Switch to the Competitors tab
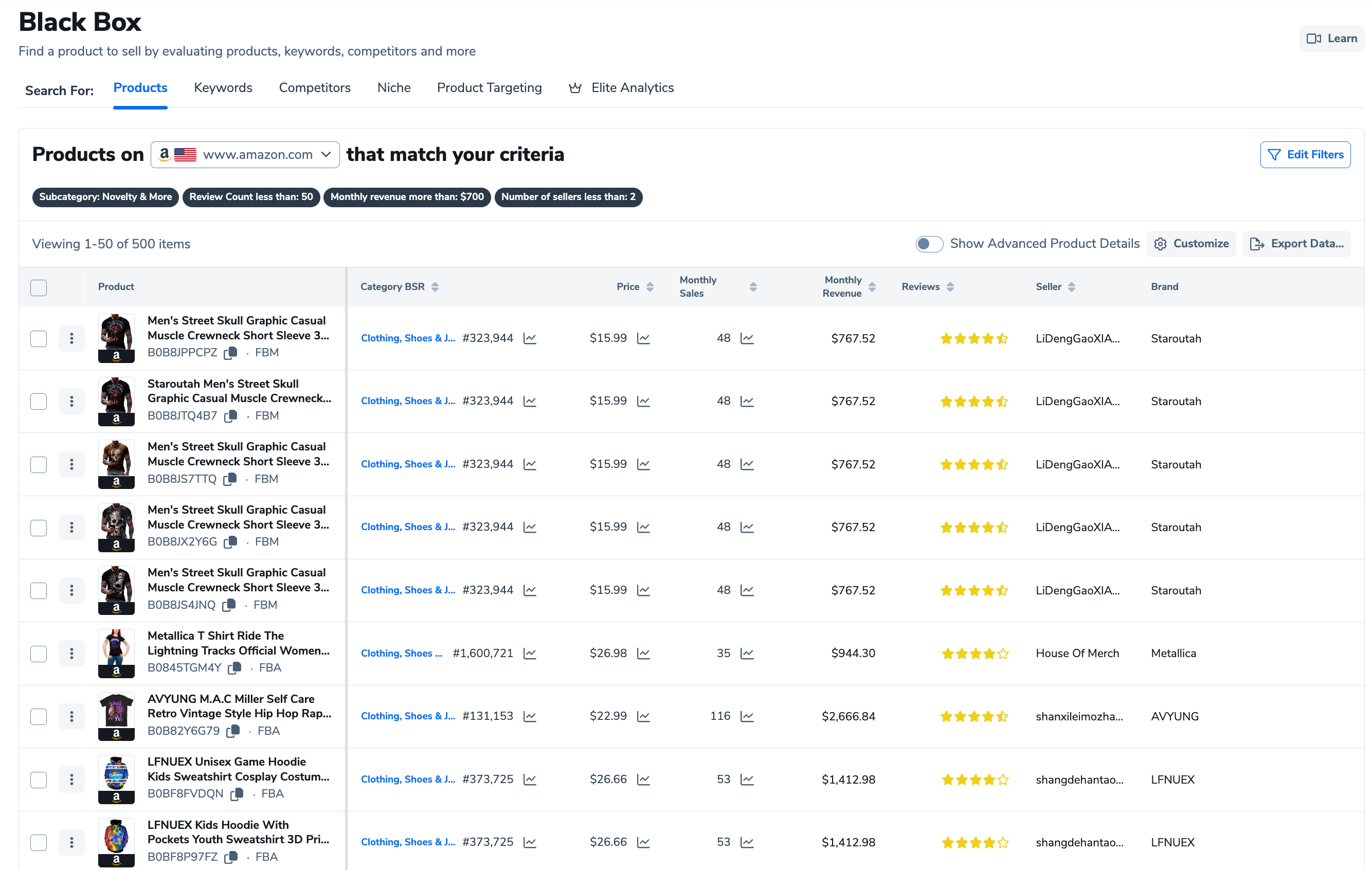Viewport: 1372px width, 870px height. pyautogui.click(x=315, y=88)
